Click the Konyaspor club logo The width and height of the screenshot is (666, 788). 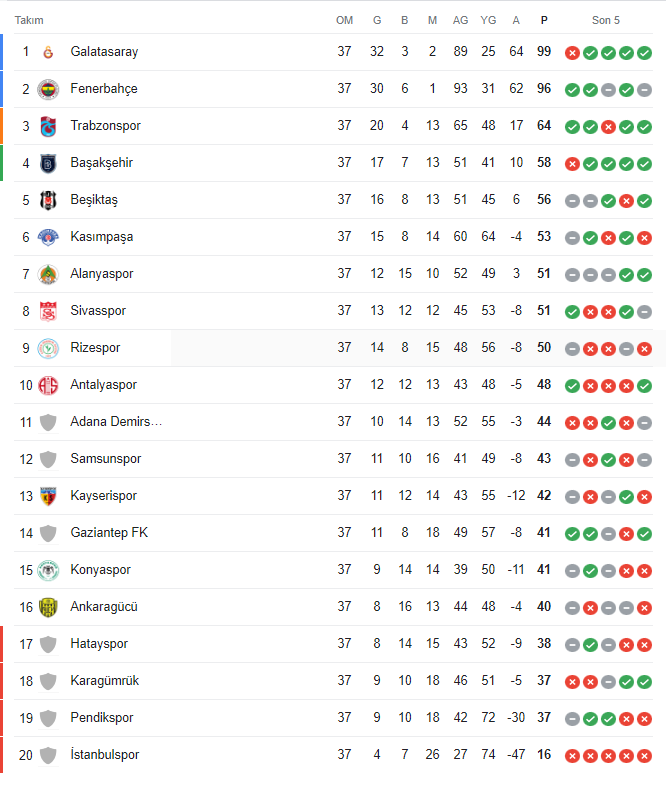click(48, 570)
